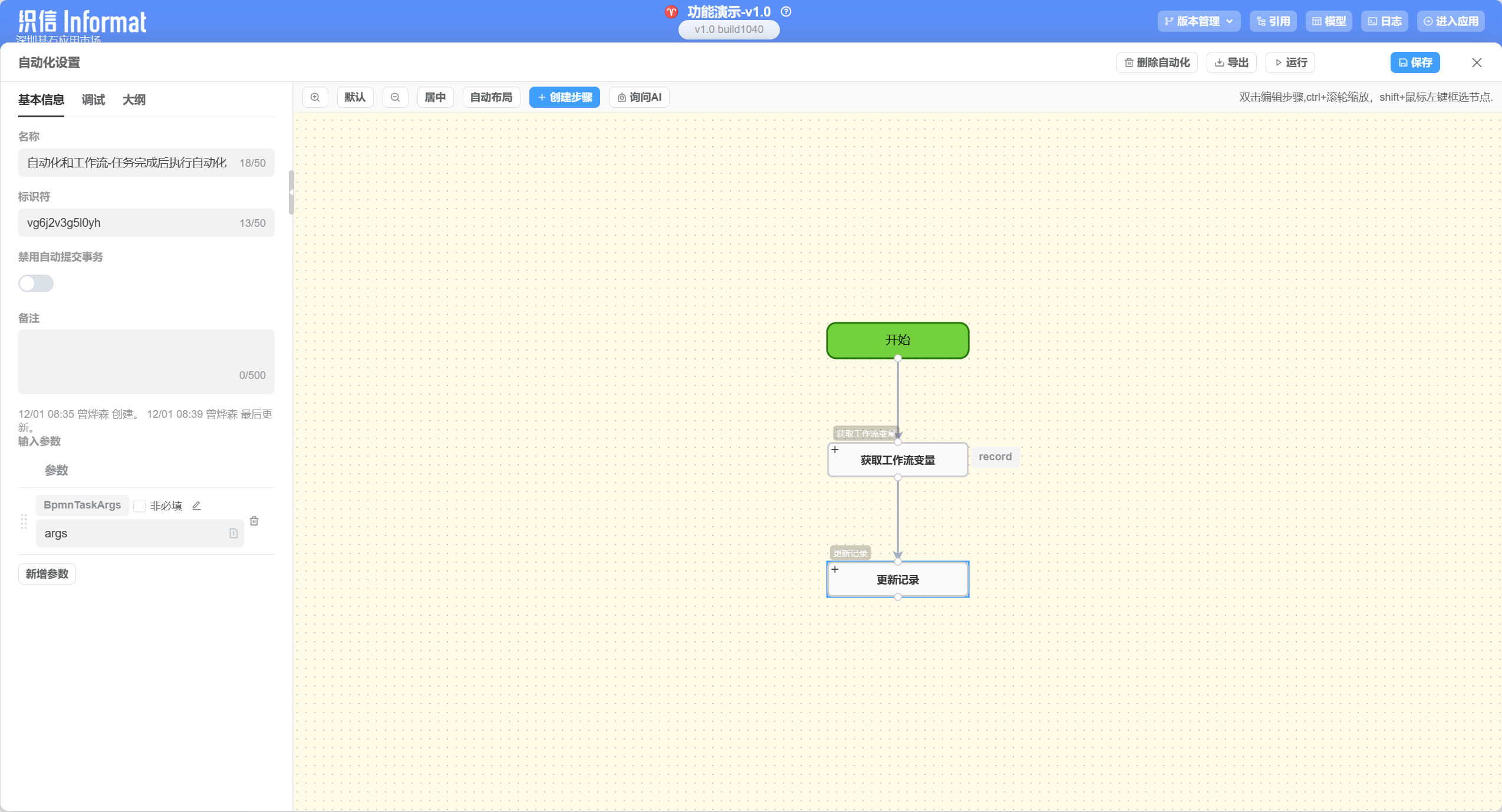Click the pencil edit icon beside 非必填
This screenshot has height=812, width=1502.
click(197, 506)
